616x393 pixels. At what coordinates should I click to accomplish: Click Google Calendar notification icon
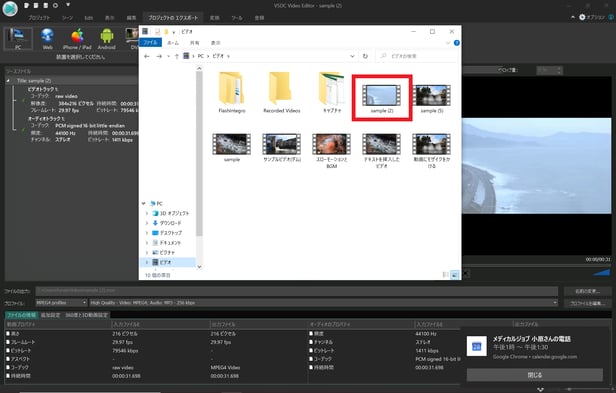tap(477, 346)
